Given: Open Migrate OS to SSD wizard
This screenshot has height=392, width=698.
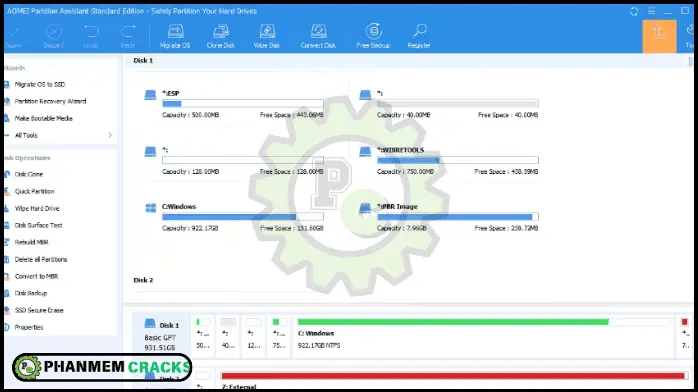Looking at the screenshot, I should [39, 85].
